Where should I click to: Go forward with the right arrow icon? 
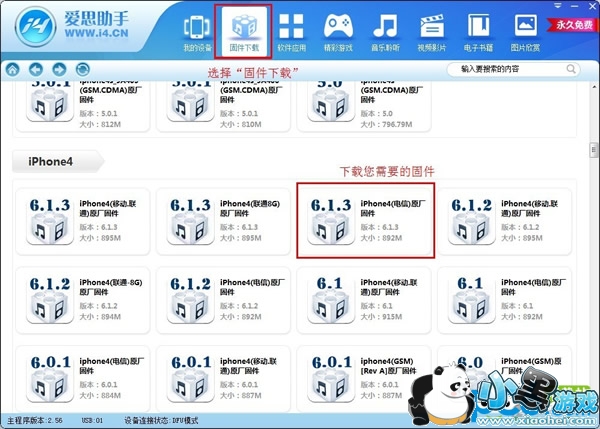coord(59,70)
